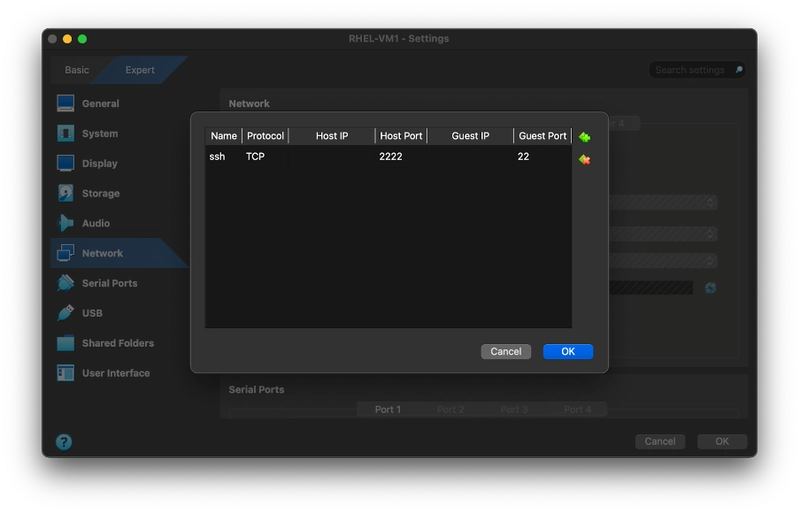Image resolution: width=800 pixels, height=513 pixels.
Task: Refresh the MAC address icon
Action: [710, 288]
